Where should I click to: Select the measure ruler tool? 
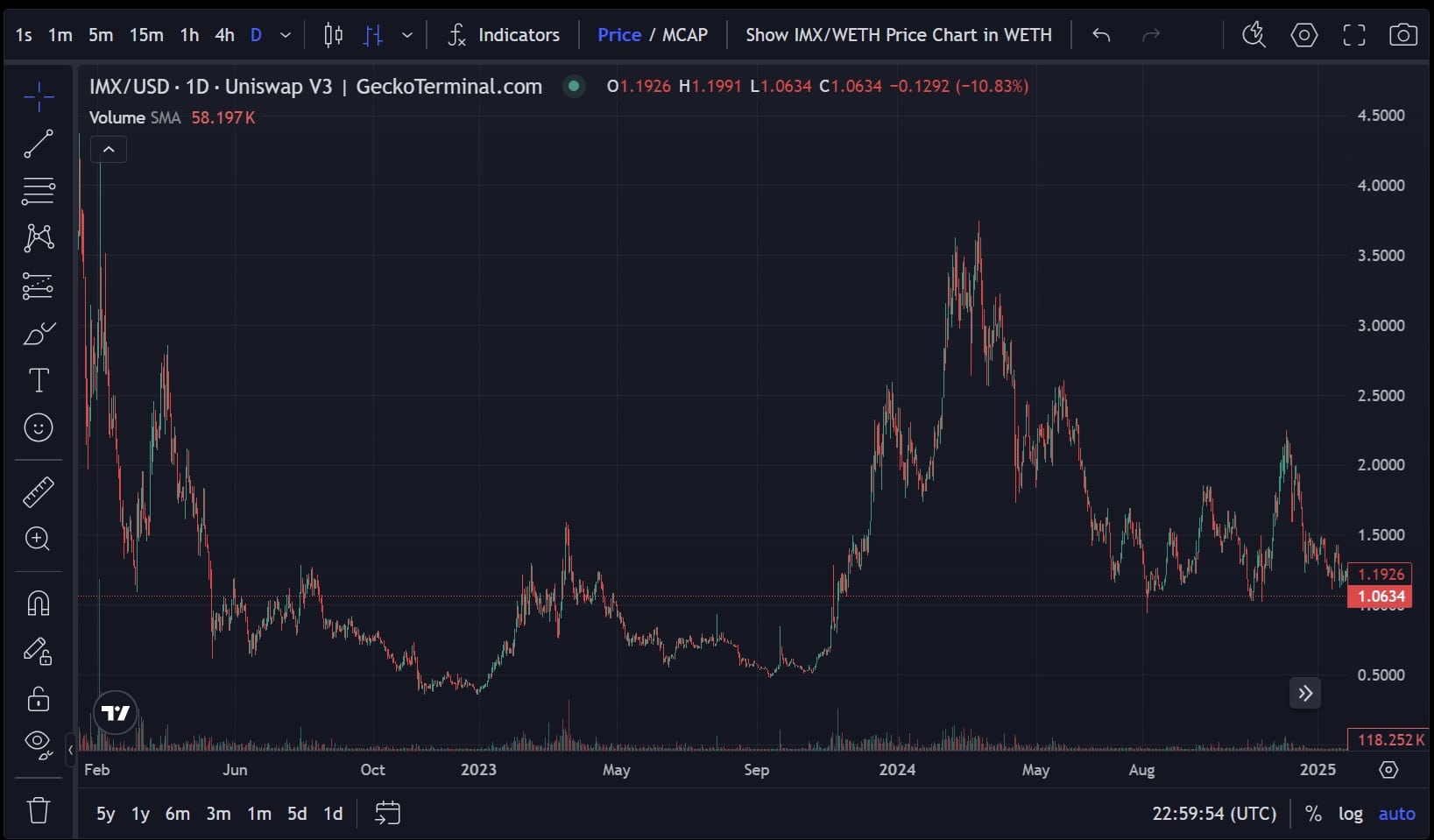(39, 491)
